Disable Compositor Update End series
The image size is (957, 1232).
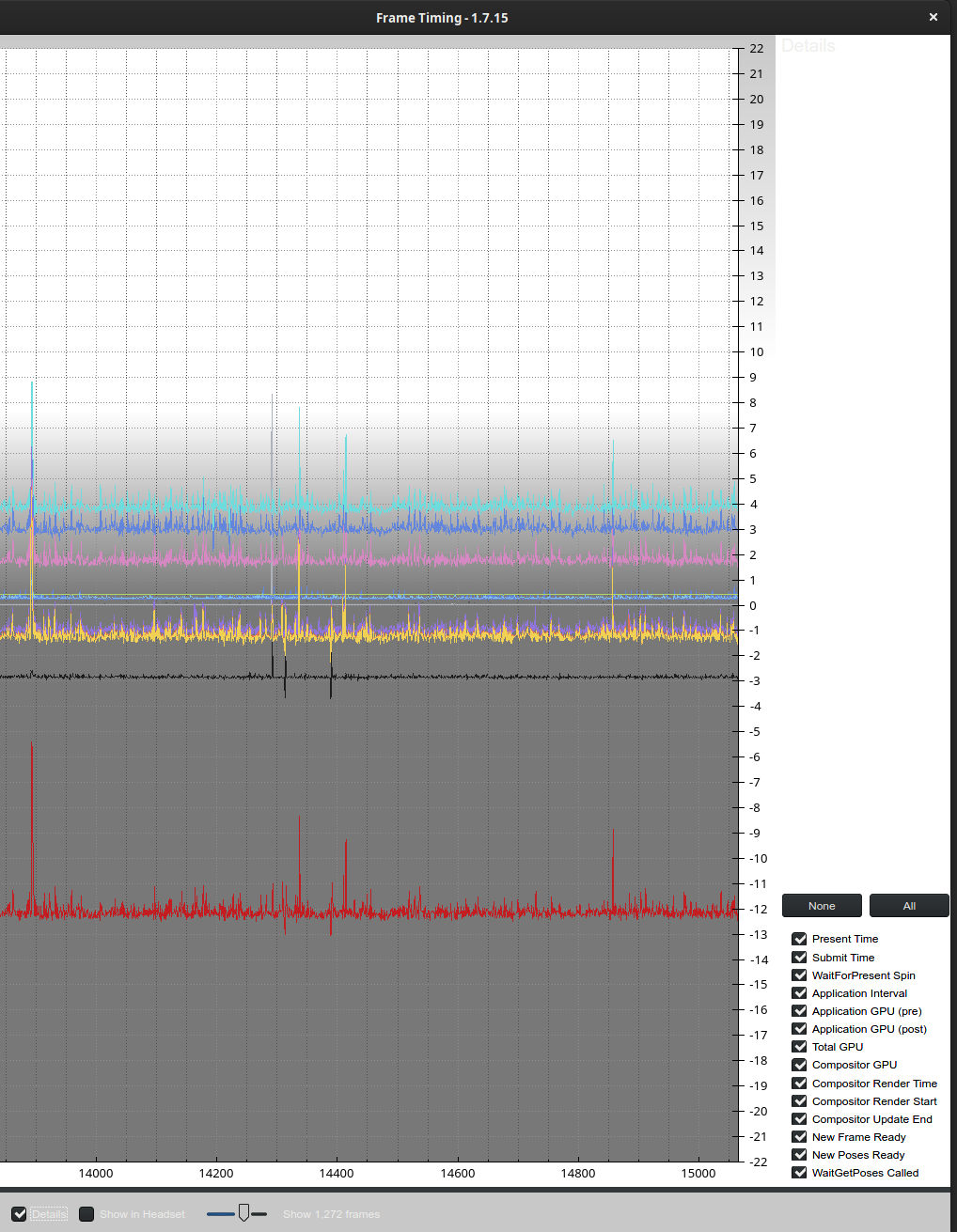799,1118
